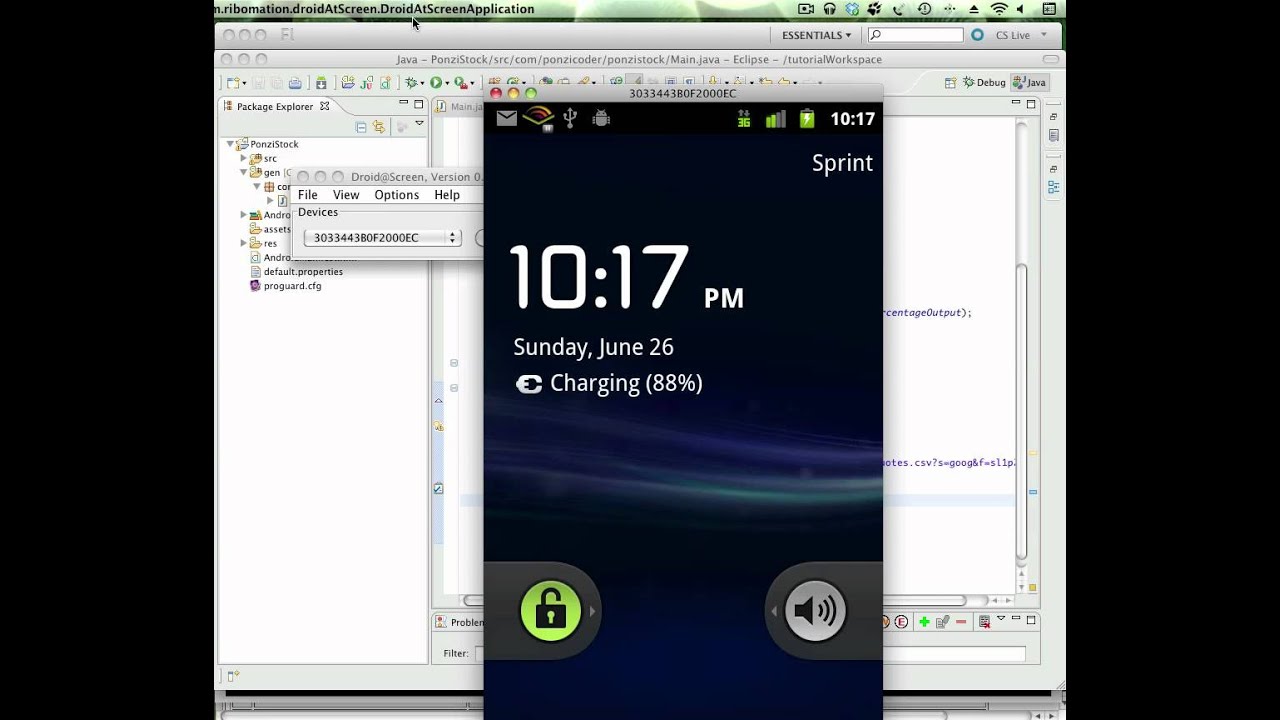Click the Time Machine icon in menu bar
The image size is (1280, 720).
(x=924, y=9)
